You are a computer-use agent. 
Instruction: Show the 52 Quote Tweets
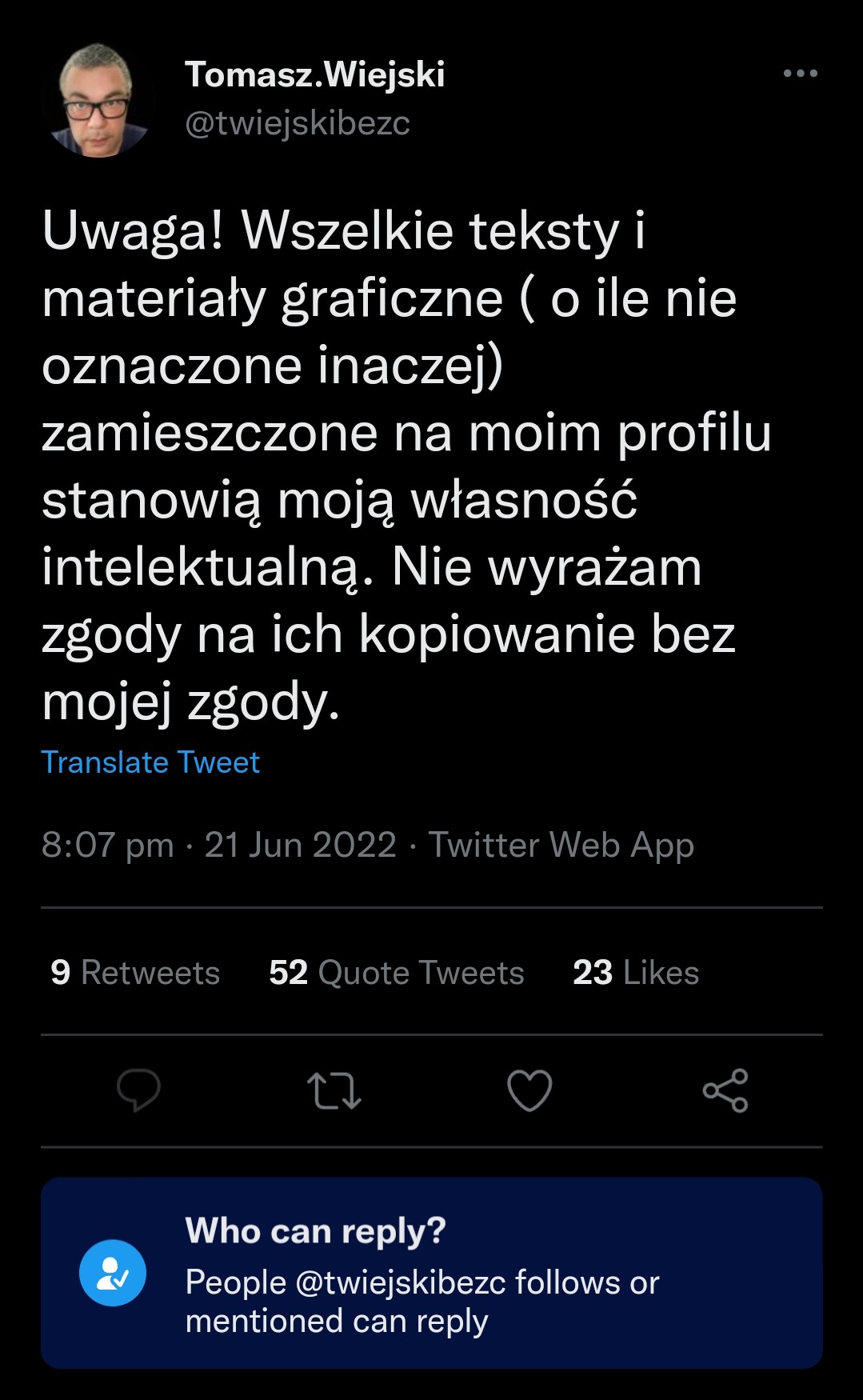(396, 973)
